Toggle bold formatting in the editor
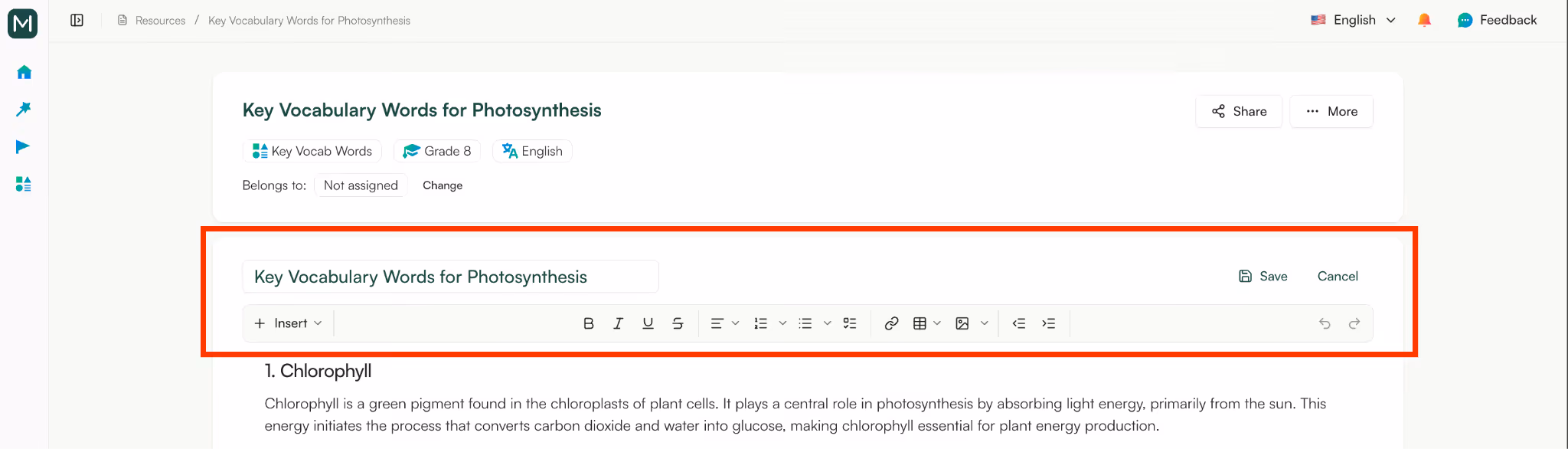This screenshot has width=1568, height=449. click(588, 323)
